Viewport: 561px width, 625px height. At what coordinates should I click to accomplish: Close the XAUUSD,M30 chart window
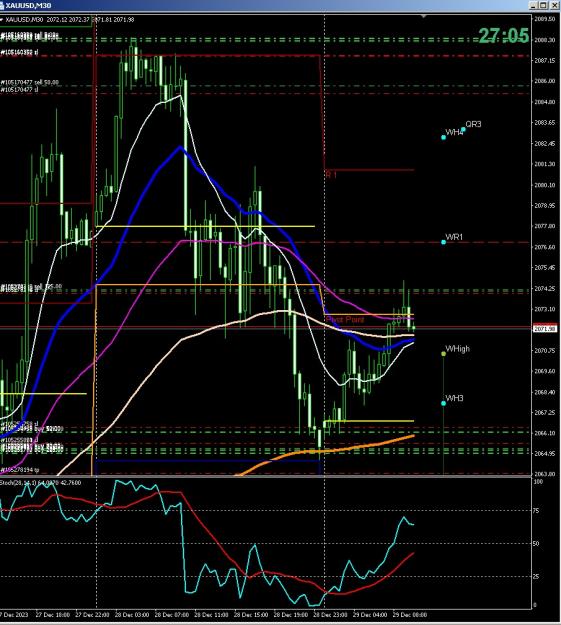[554, 5]
